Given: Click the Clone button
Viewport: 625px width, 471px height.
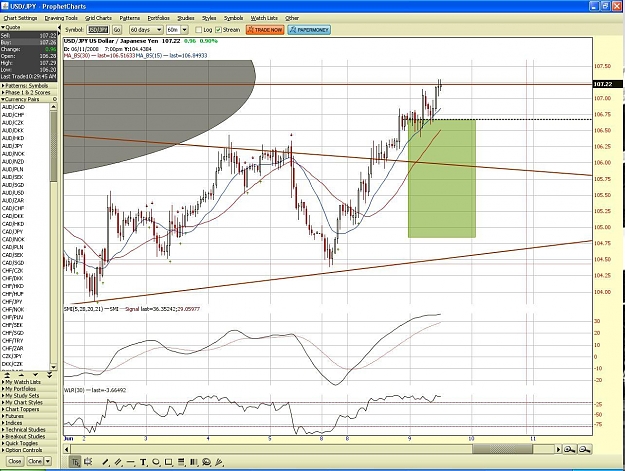Looking at the screenshot, I should pos(35,461).
